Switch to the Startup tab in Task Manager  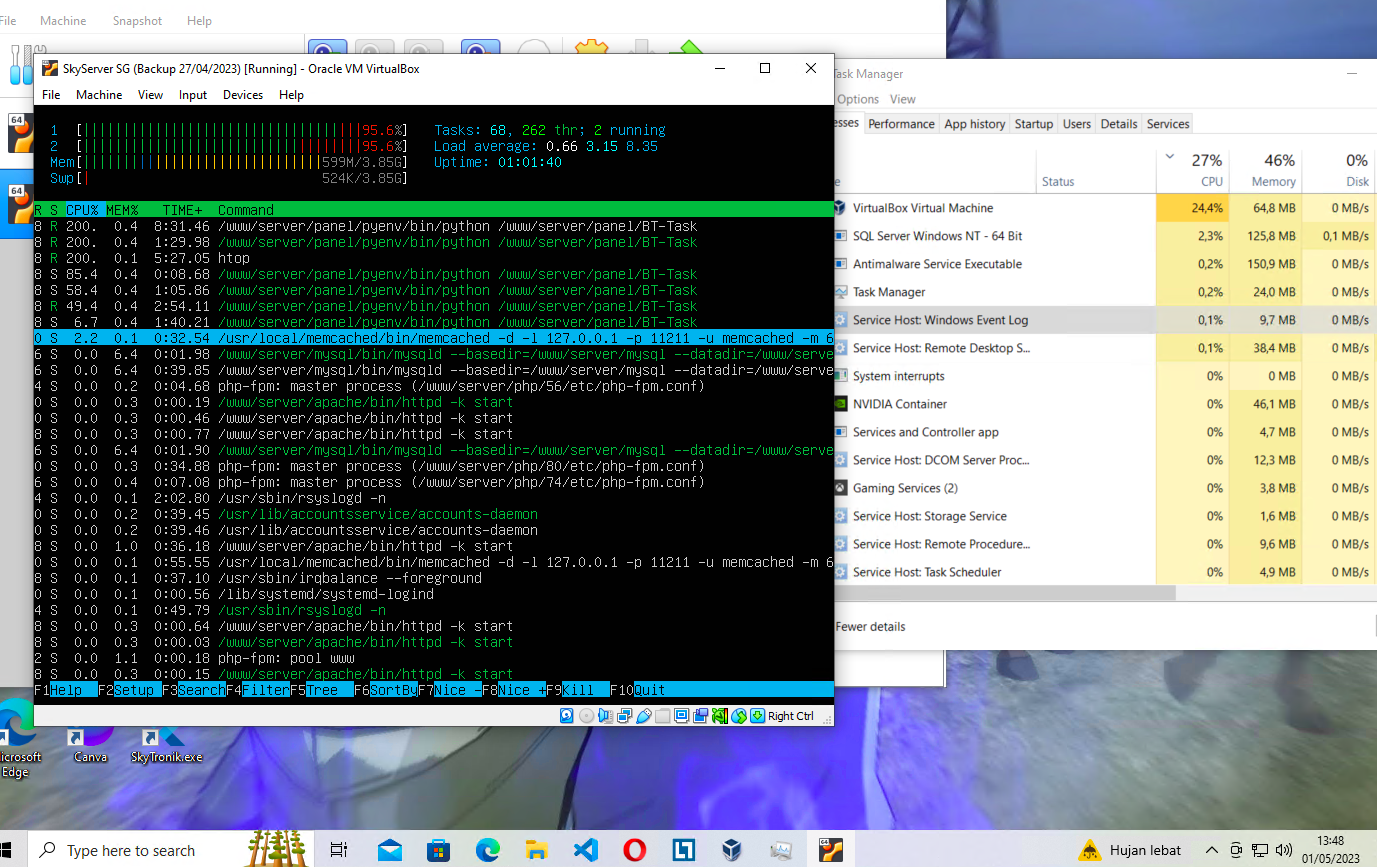1033,124
